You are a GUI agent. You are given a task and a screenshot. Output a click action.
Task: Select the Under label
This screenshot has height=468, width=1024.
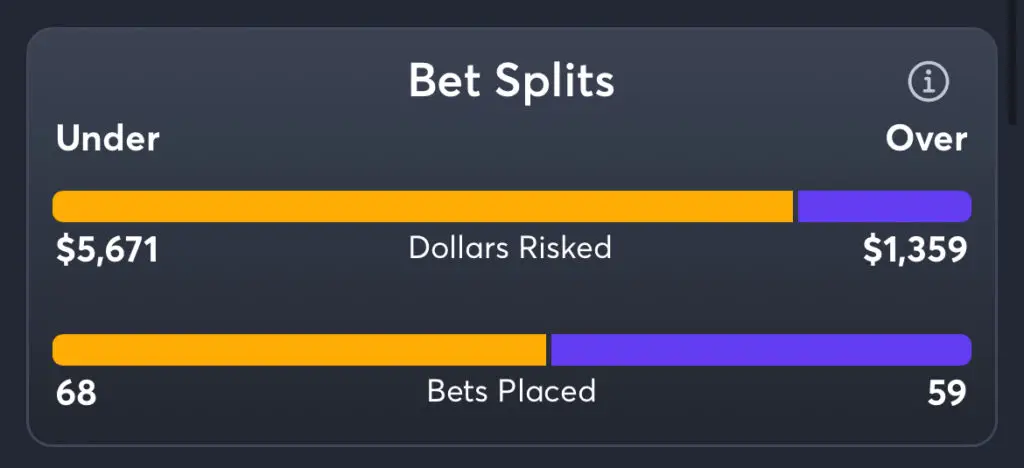click(x=108, y=139)
